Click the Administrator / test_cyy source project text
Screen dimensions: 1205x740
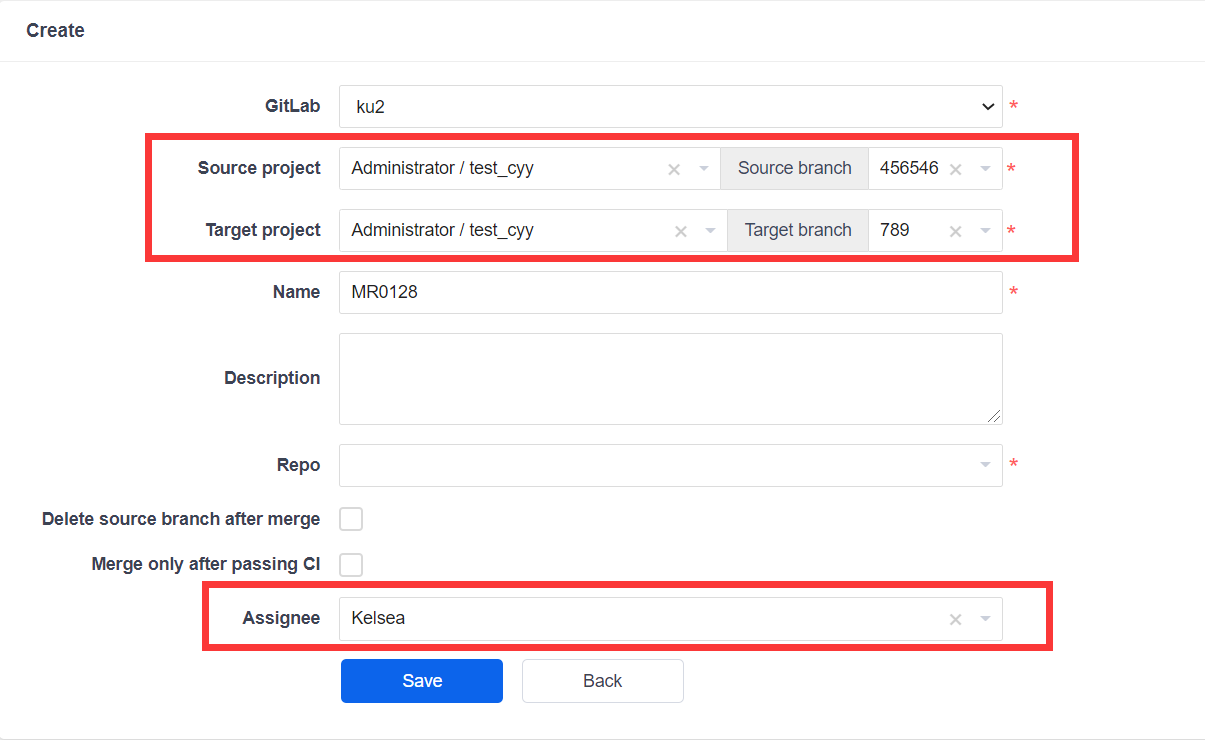(443, 169)
